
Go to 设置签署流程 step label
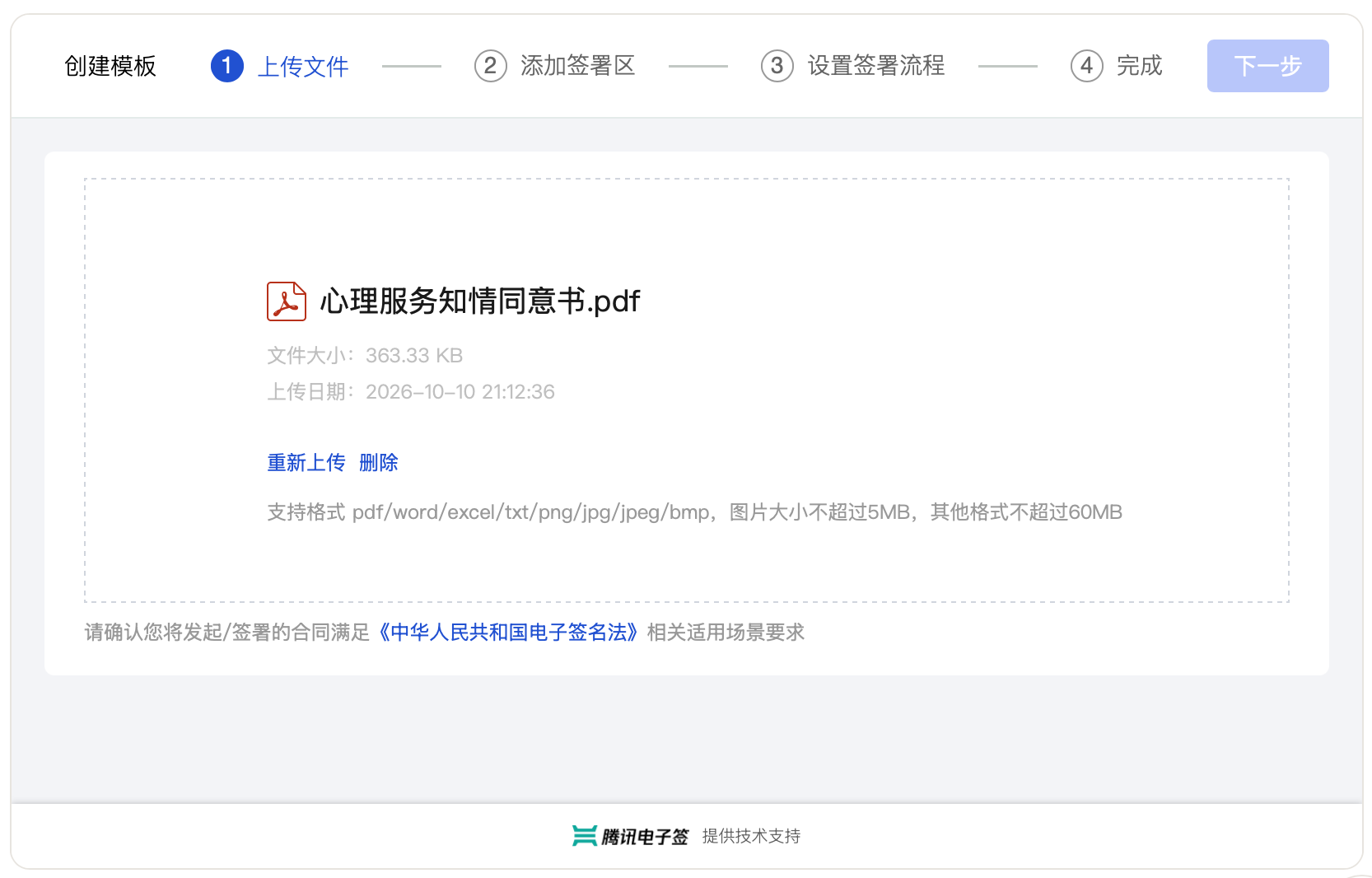(876, 66)
